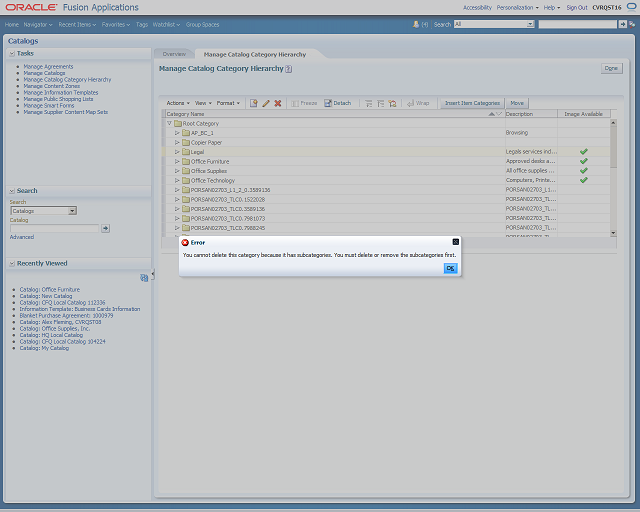Click the global search go arrow
Image resolution: width=640 pixels, height=512 pixels.
click(622, 24)
